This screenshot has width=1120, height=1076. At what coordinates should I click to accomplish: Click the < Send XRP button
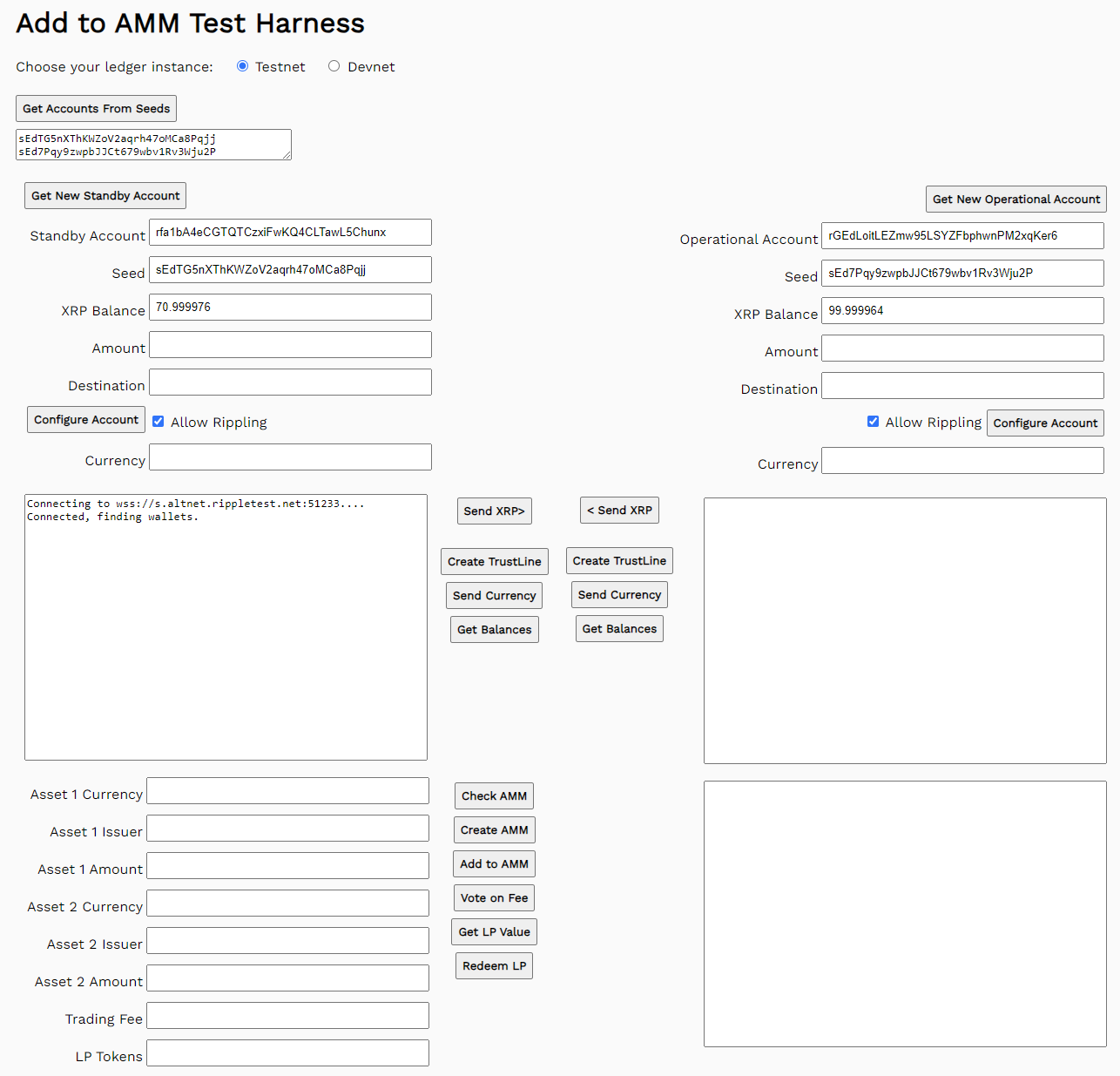pos(619,510)
